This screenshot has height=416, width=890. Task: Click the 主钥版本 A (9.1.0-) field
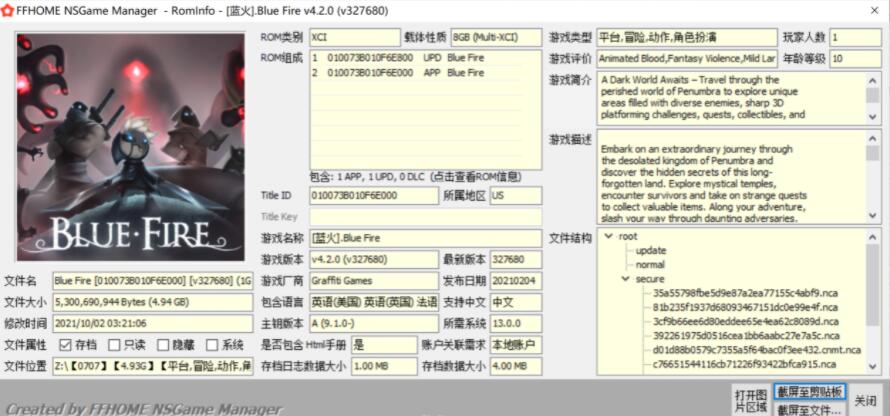[374, 323]
